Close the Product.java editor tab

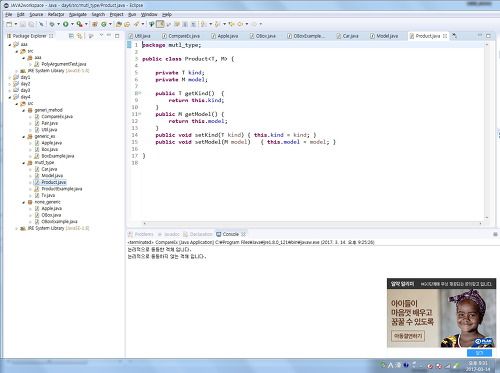445,36
